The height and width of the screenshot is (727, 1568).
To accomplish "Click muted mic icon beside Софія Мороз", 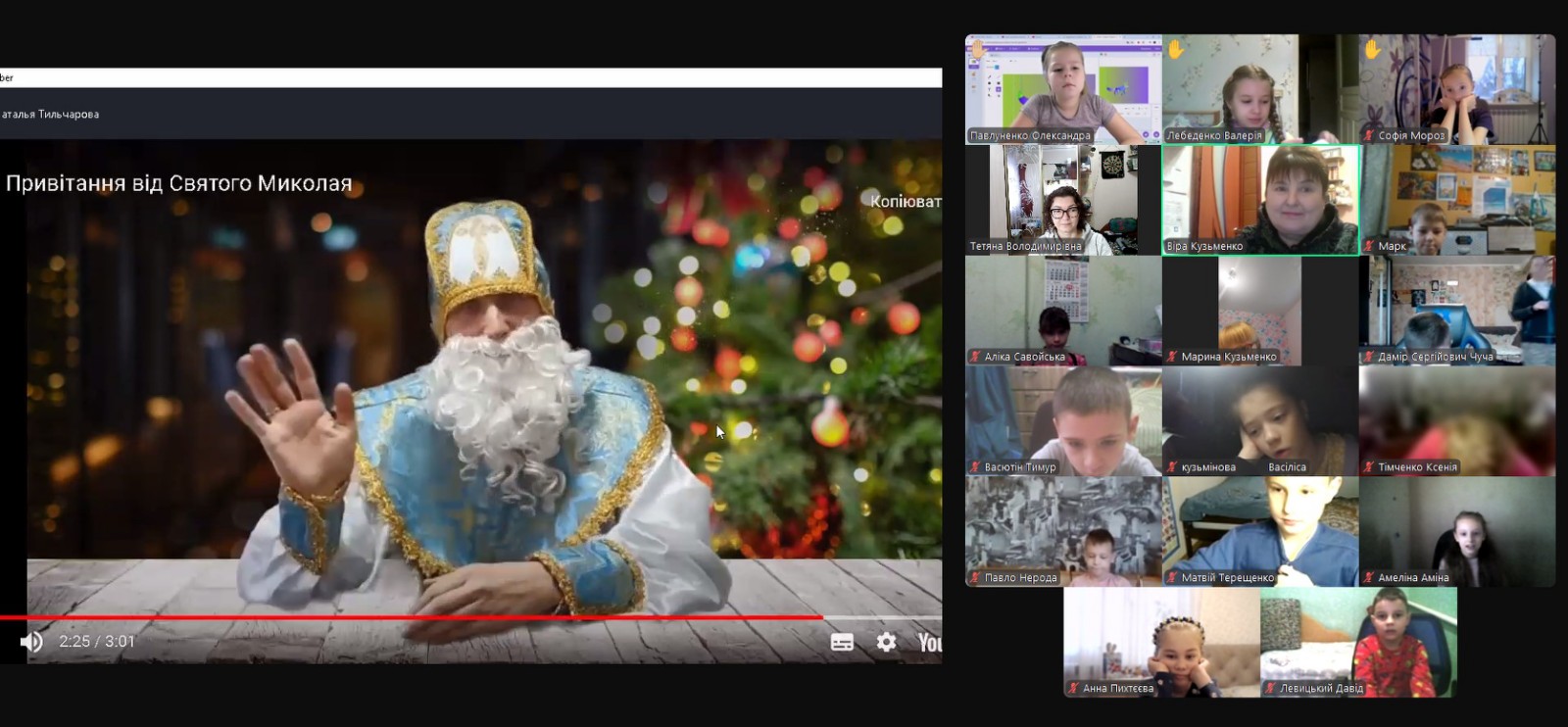I will click(1369, 136).
